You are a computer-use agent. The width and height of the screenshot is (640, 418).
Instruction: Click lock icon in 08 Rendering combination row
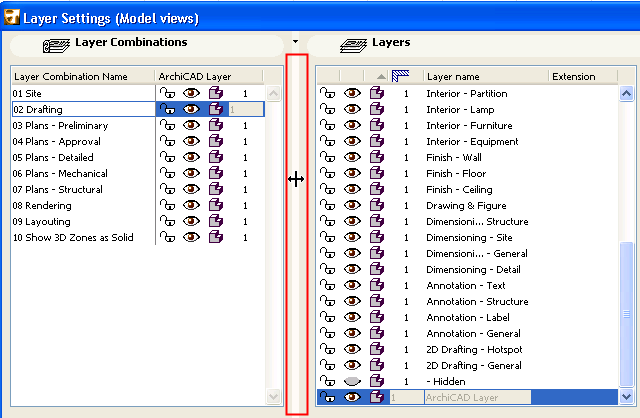pyautogui.click(x=167, y=205)
